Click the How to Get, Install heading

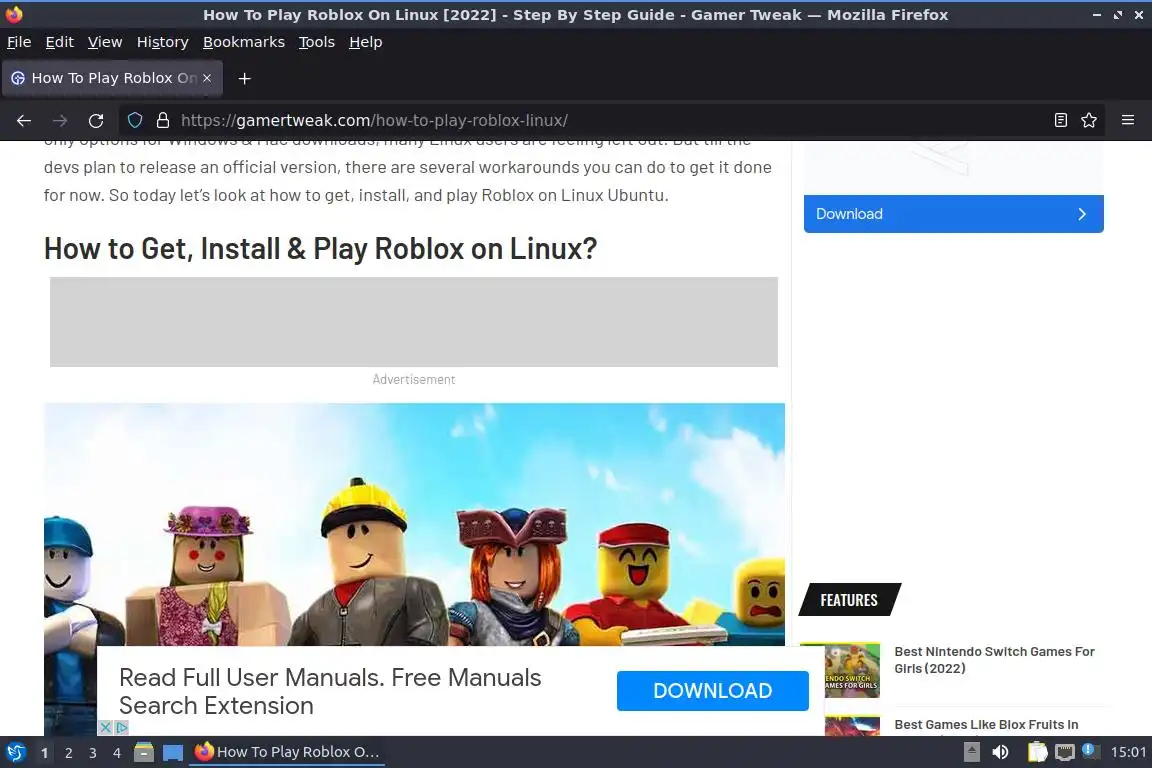coord(320,248)
